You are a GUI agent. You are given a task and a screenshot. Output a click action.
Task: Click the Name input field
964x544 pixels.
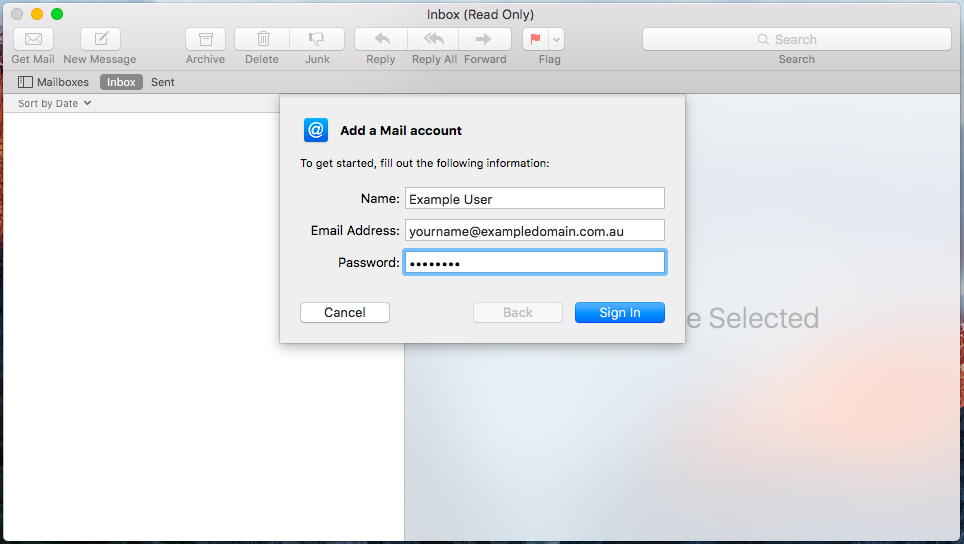tap(534, 199)
